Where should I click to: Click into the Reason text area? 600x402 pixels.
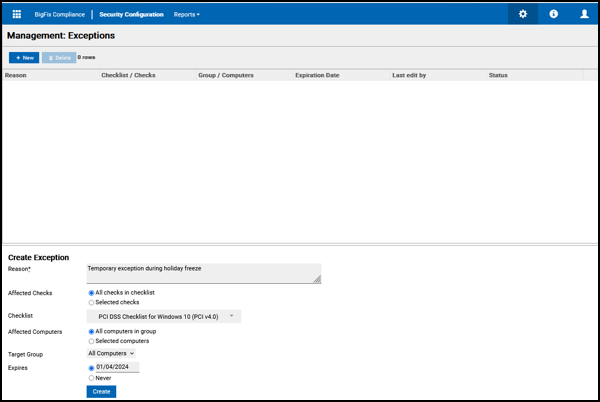click(x=204, y=273)
